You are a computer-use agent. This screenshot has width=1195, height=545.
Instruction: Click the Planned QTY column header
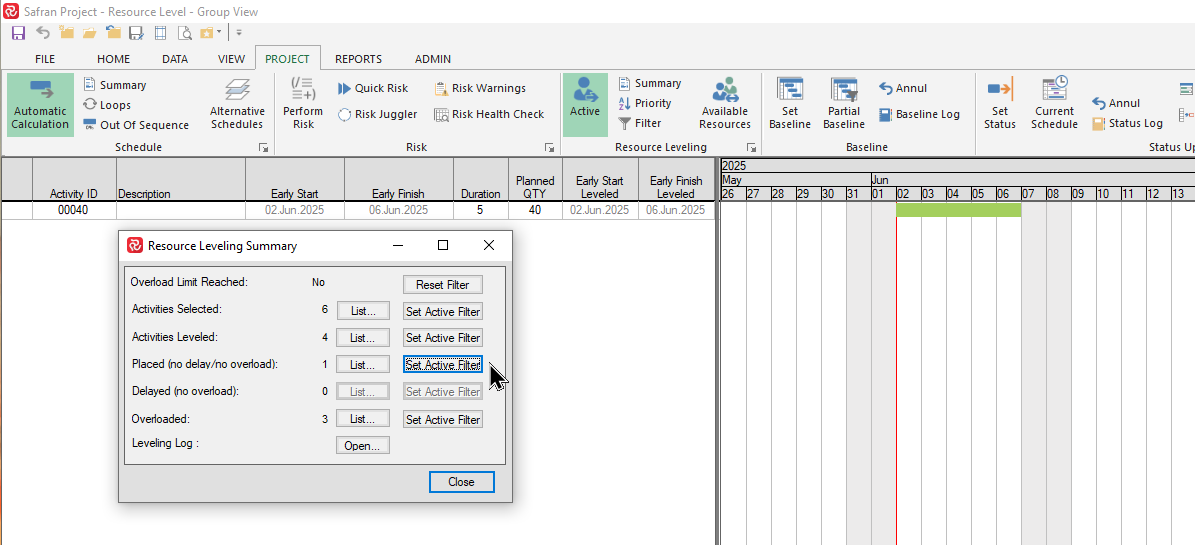click(535, 180)
